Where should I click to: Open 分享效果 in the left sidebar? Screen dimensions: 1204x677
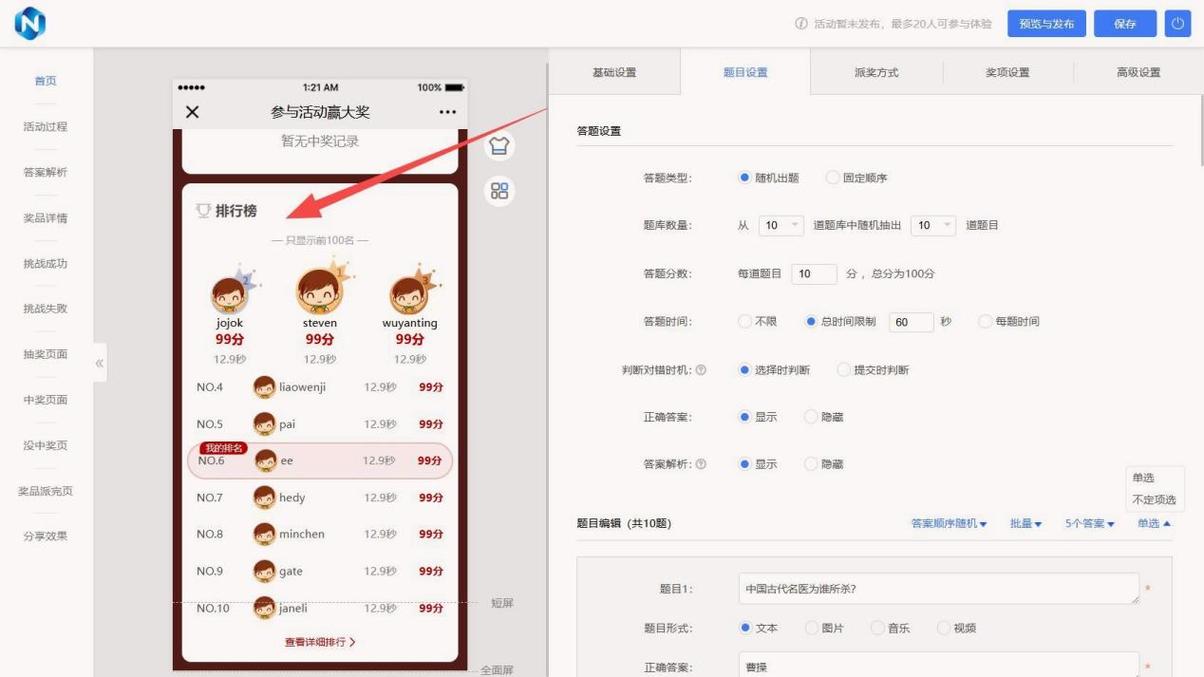click(46, 536)
